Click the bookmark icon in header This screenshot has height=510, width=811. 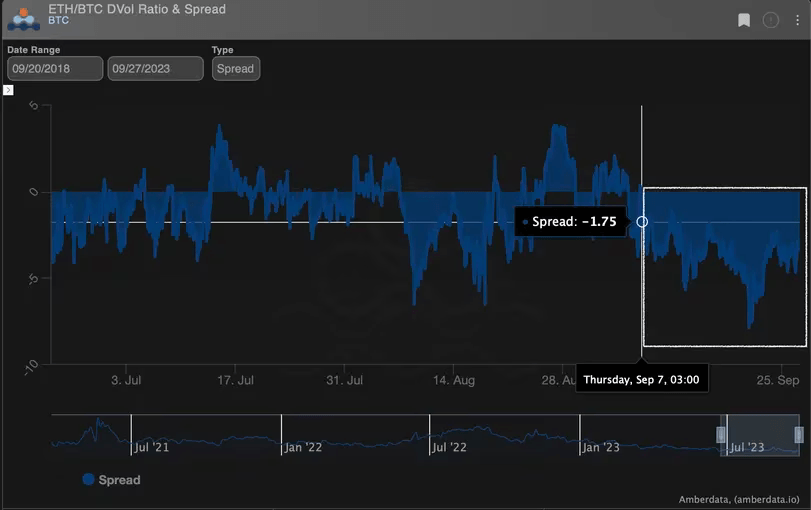[x=744, y=20]
